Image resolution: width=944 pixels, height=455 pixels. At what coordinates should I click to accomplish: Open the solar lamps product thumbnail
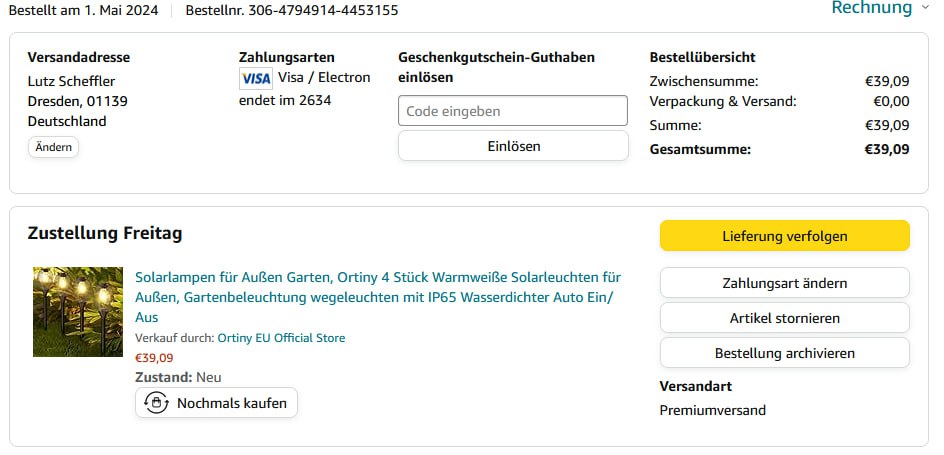(78, 311)
